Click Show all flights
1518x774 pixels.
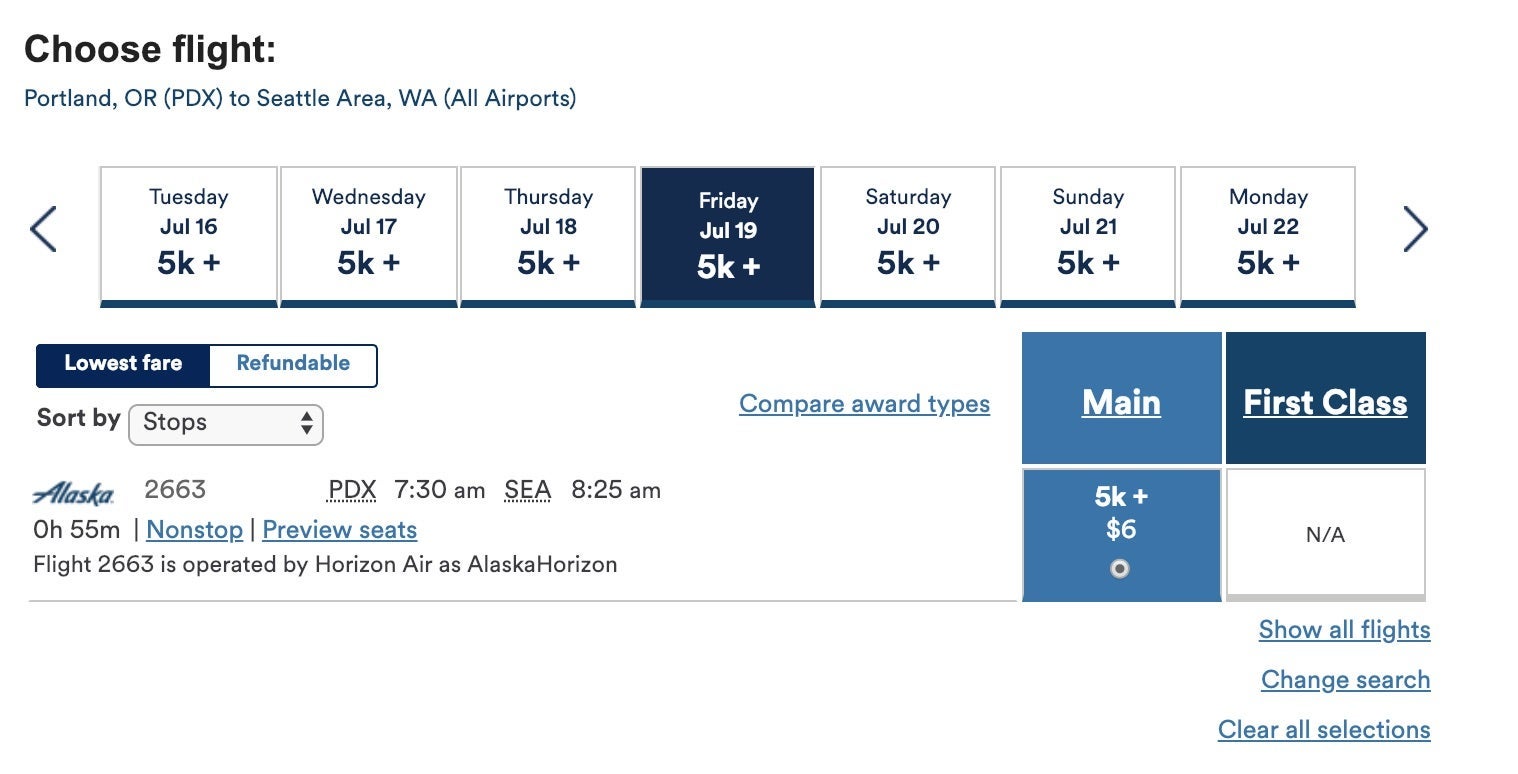tap(1343, 629)
